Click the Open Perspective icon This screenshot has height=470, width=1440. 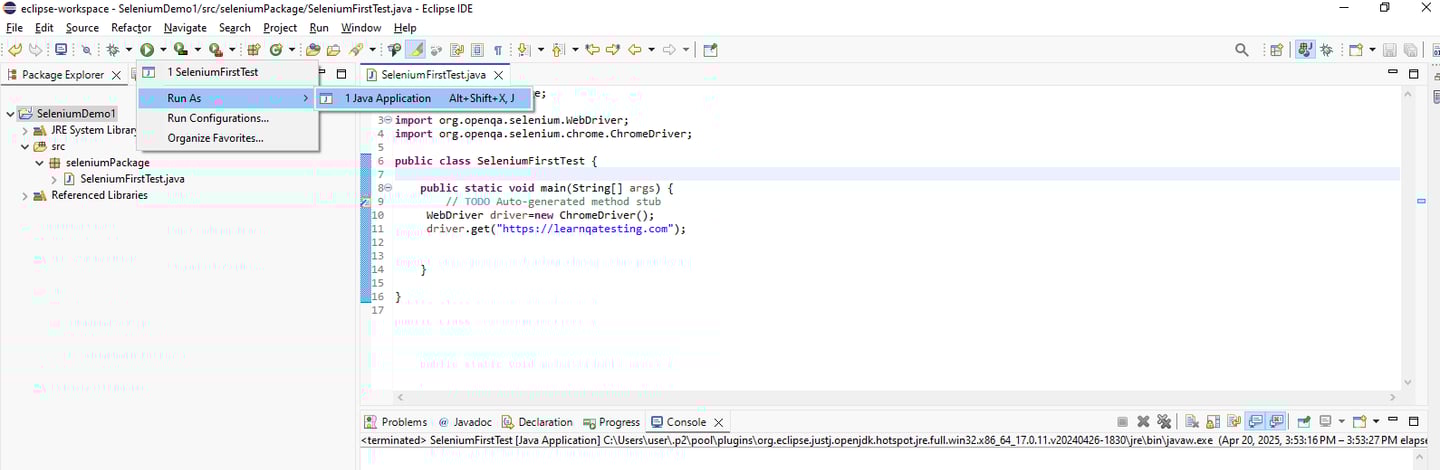1276,50
